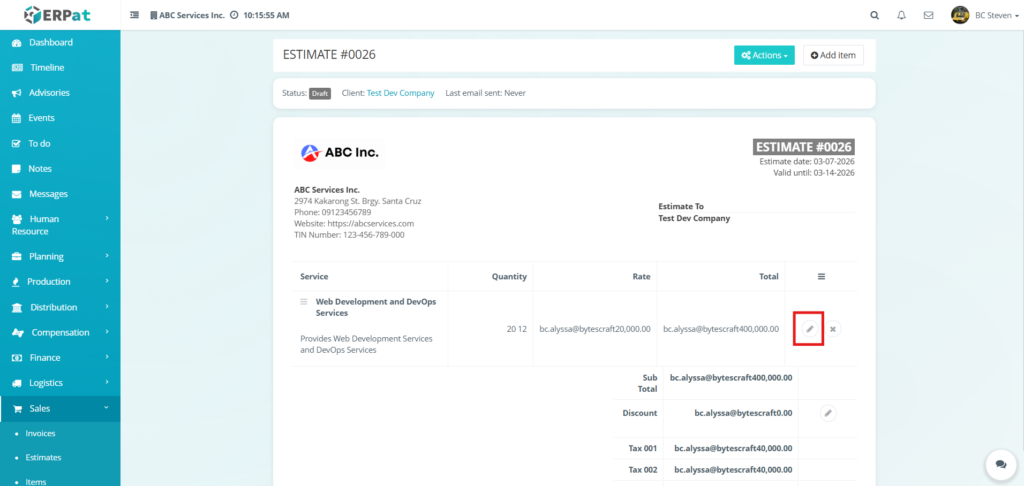This screenshot has height=486, width=1024.
Task: Go to Dashboard in sidebar
Action: point(50,43)
